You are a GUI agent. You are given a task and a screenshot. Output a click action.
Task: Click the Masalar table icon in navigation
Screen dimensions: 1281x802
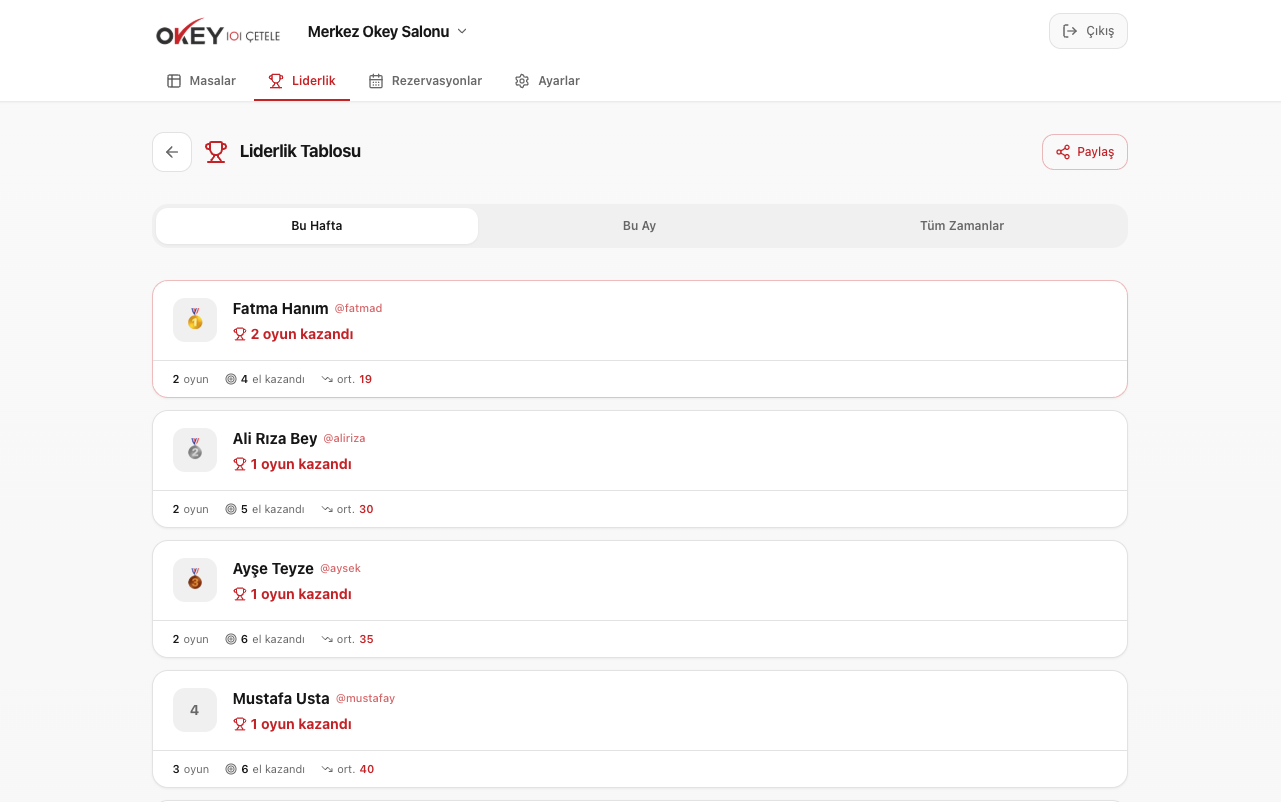[x=174, y=81]
